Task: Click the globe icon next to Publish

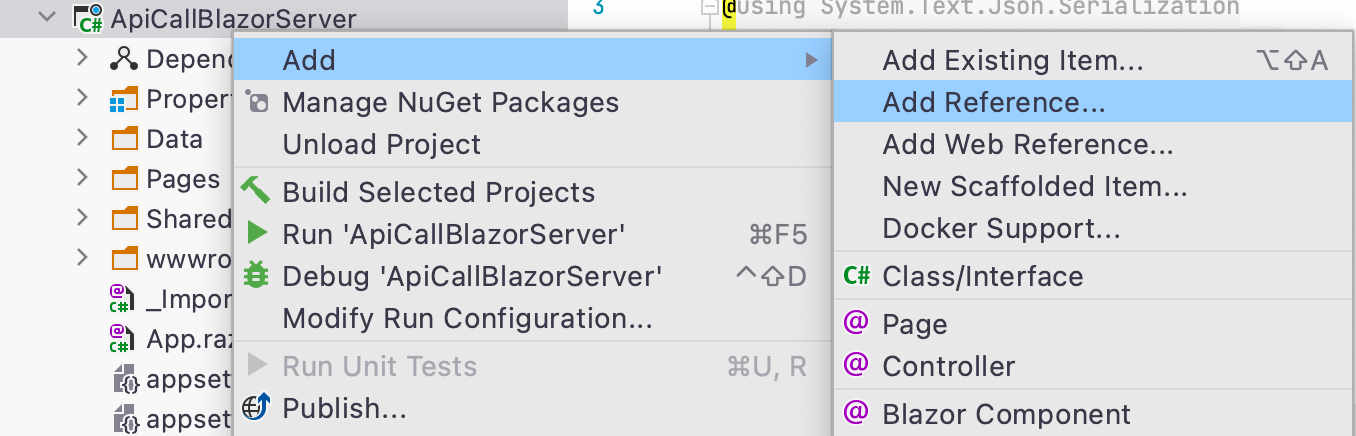Action: click(x=257, y=408)
